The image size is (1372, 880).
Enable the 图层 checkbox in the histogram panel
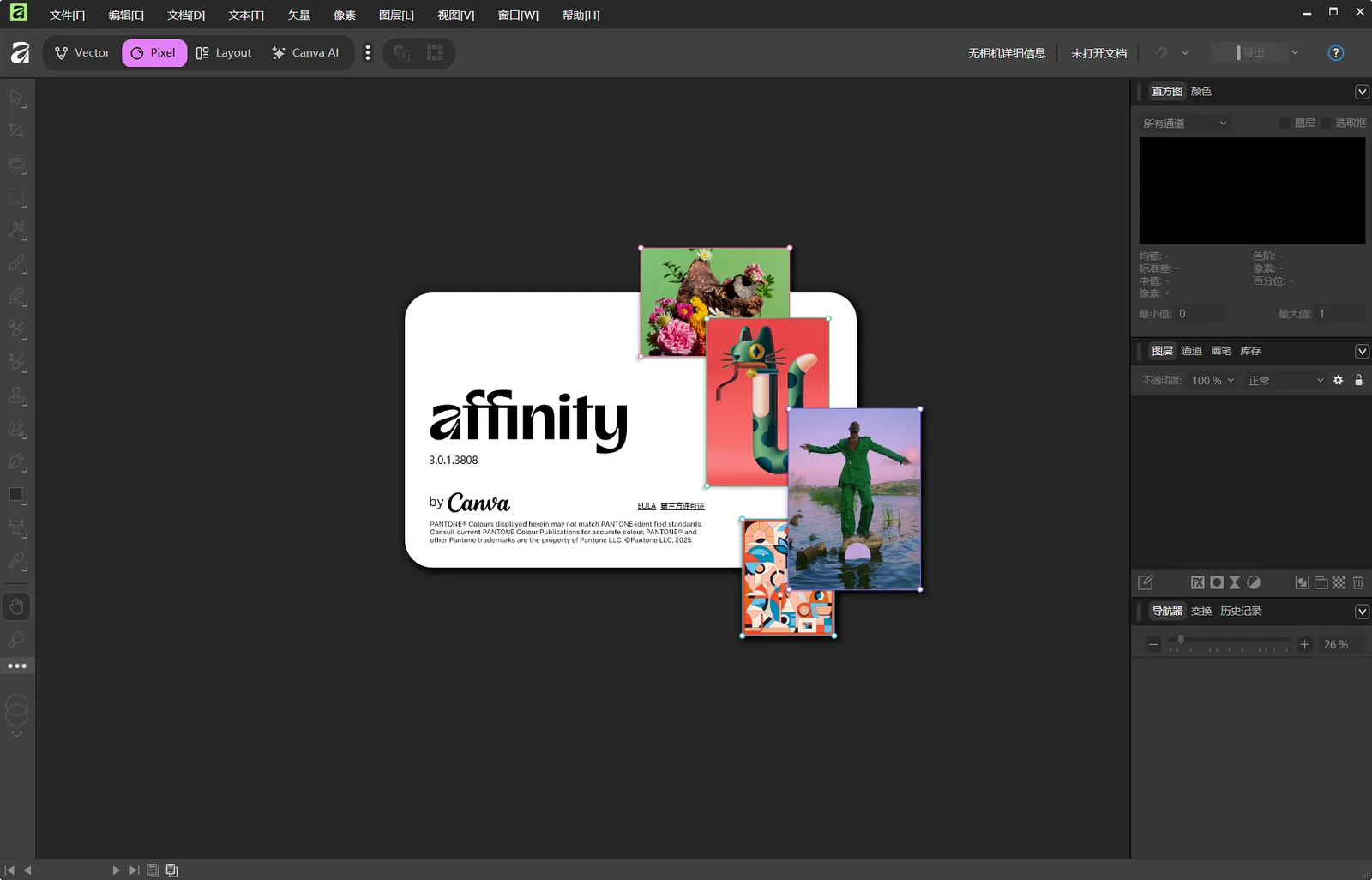click(1285, 123)
